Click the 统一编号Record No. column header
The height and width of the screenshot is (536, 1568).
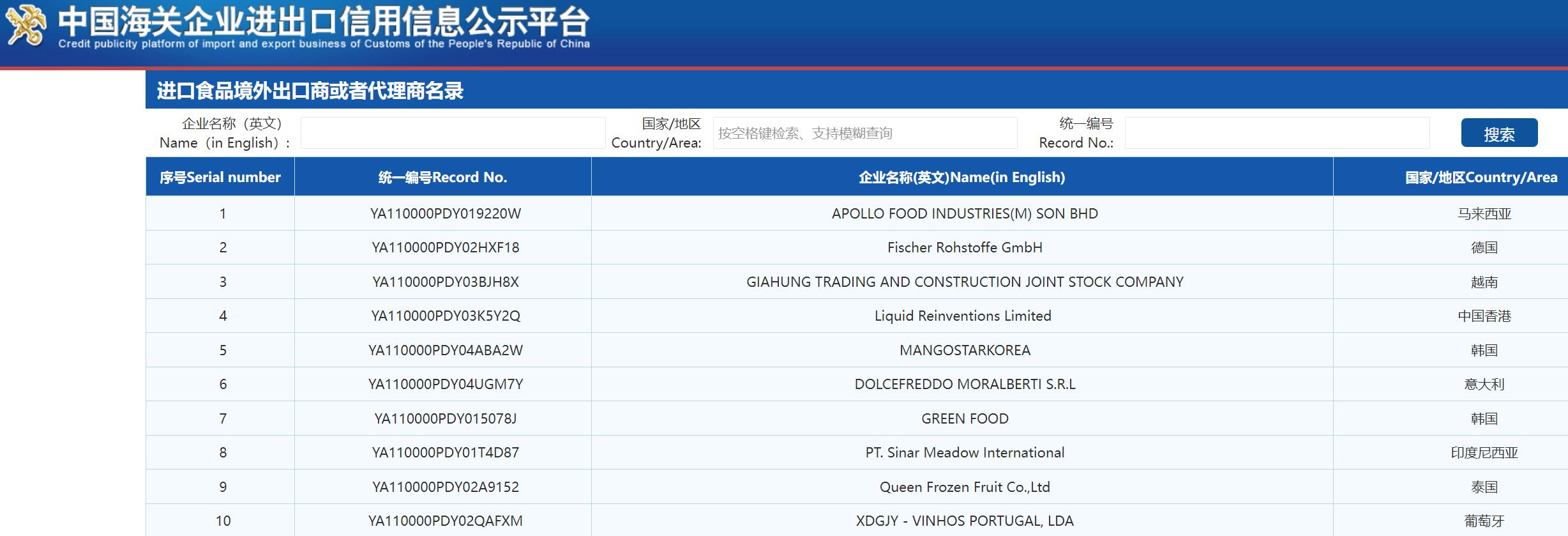443,177
